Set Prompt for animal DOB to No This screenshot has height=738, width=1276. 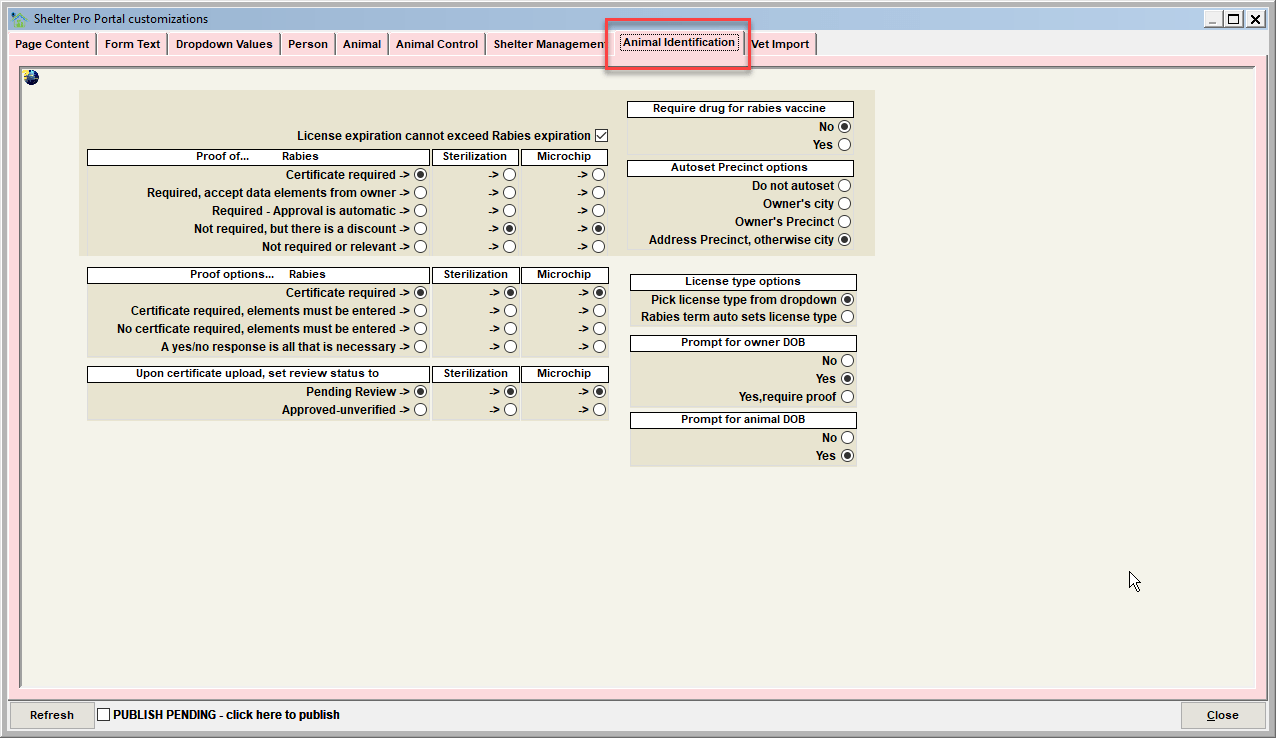[848, 438]
